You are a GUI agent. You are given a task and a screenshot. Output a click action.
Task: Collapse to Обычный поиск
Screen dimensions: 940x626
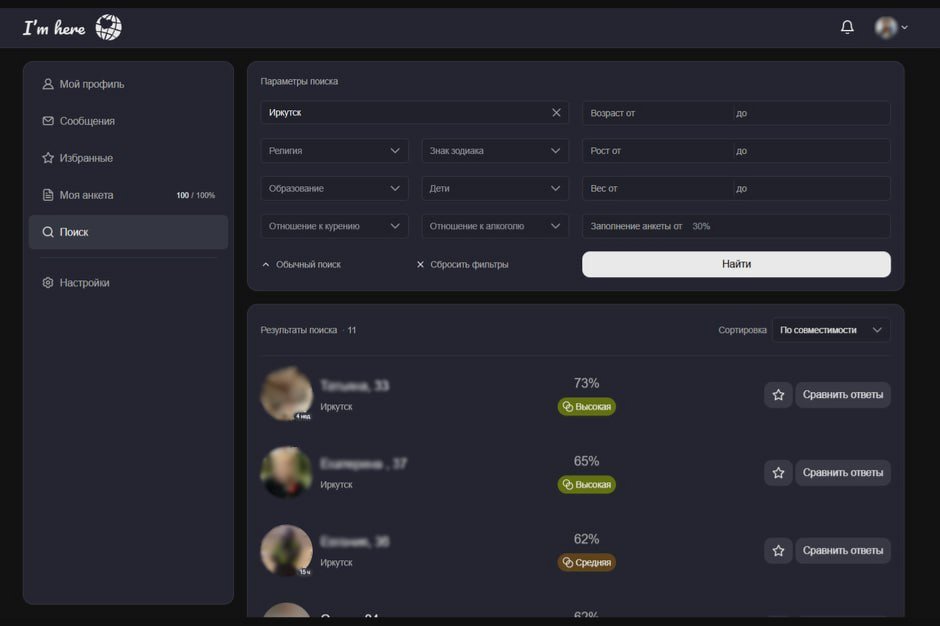(x=302, y=264)
